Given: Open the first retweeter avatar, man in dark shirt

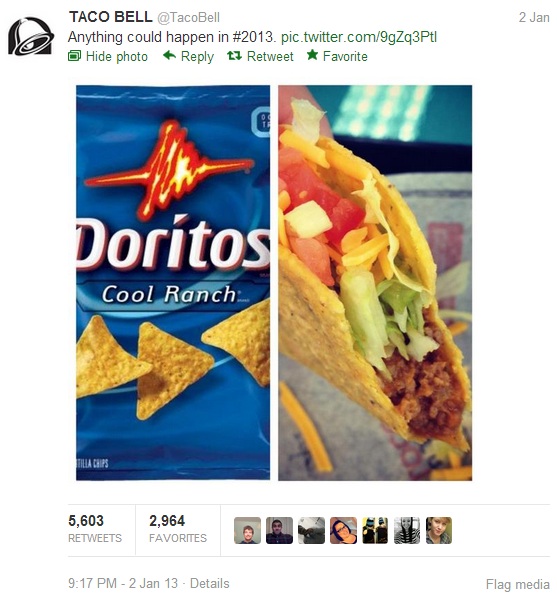Looking at the screenshot, I should coord(247,531).
